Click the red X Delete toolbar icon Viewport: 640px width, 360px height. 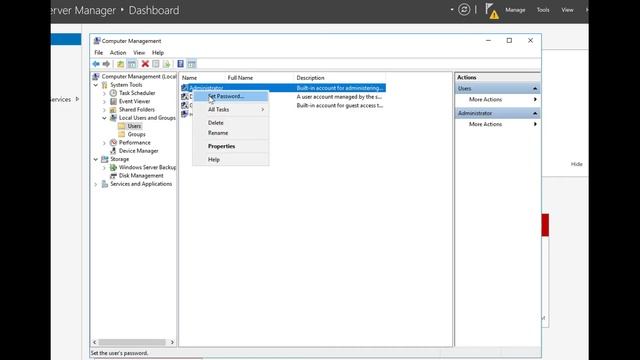tap(145, 64)
